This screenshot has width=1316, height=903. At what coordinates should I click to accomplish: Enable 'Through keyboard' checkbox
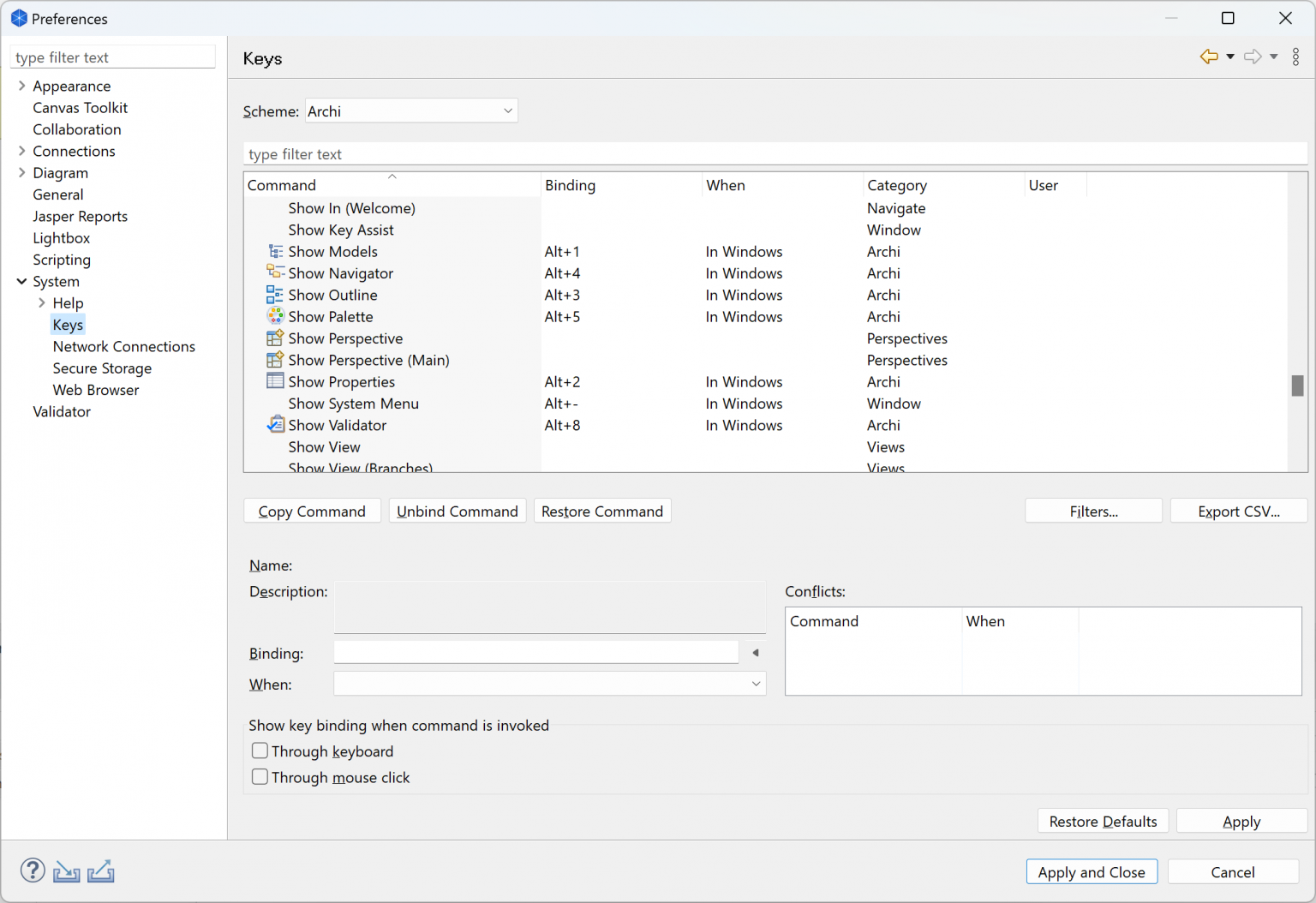(x=260, y=751)
